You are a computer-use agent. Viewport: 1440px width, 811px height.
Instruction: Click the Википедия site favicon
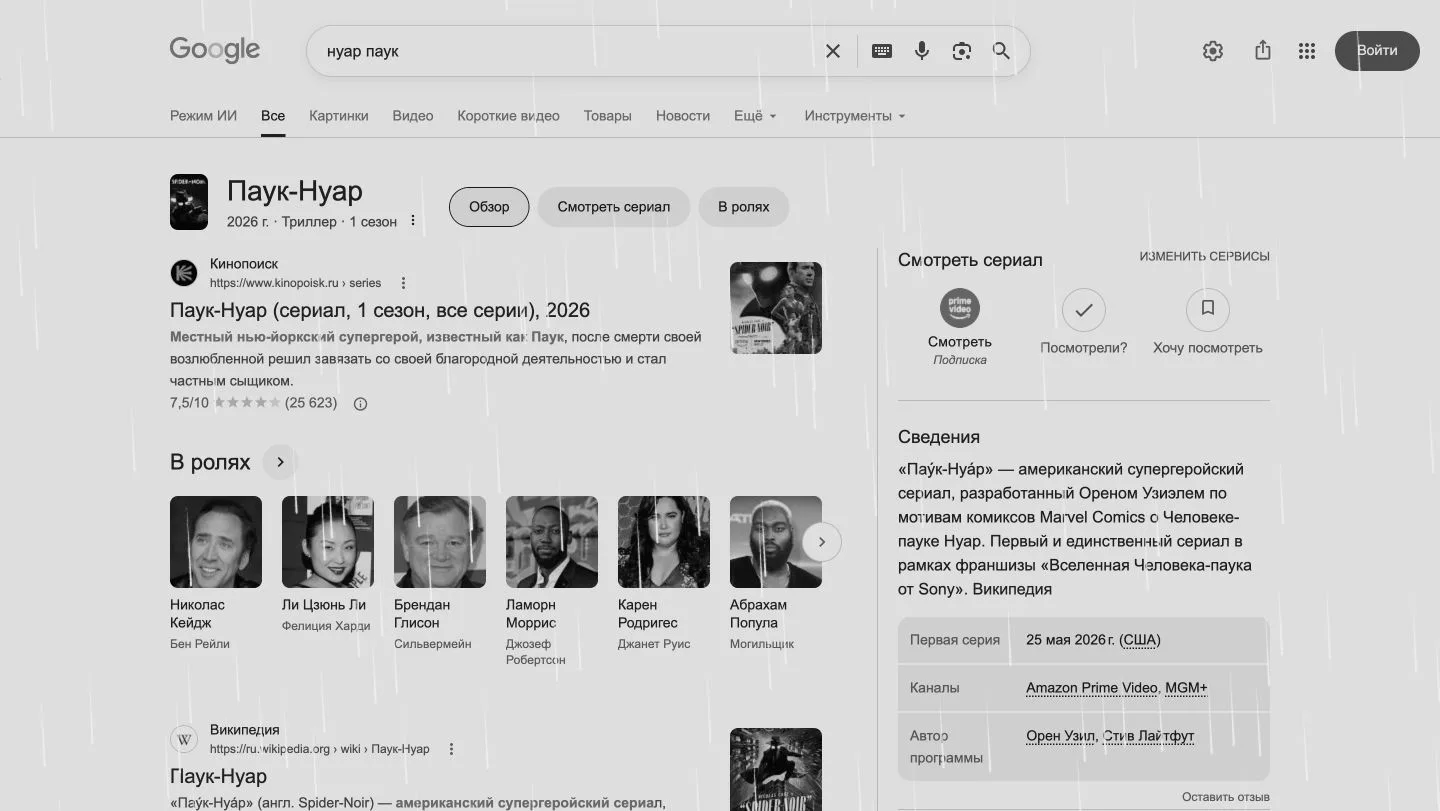pos(184,739)
